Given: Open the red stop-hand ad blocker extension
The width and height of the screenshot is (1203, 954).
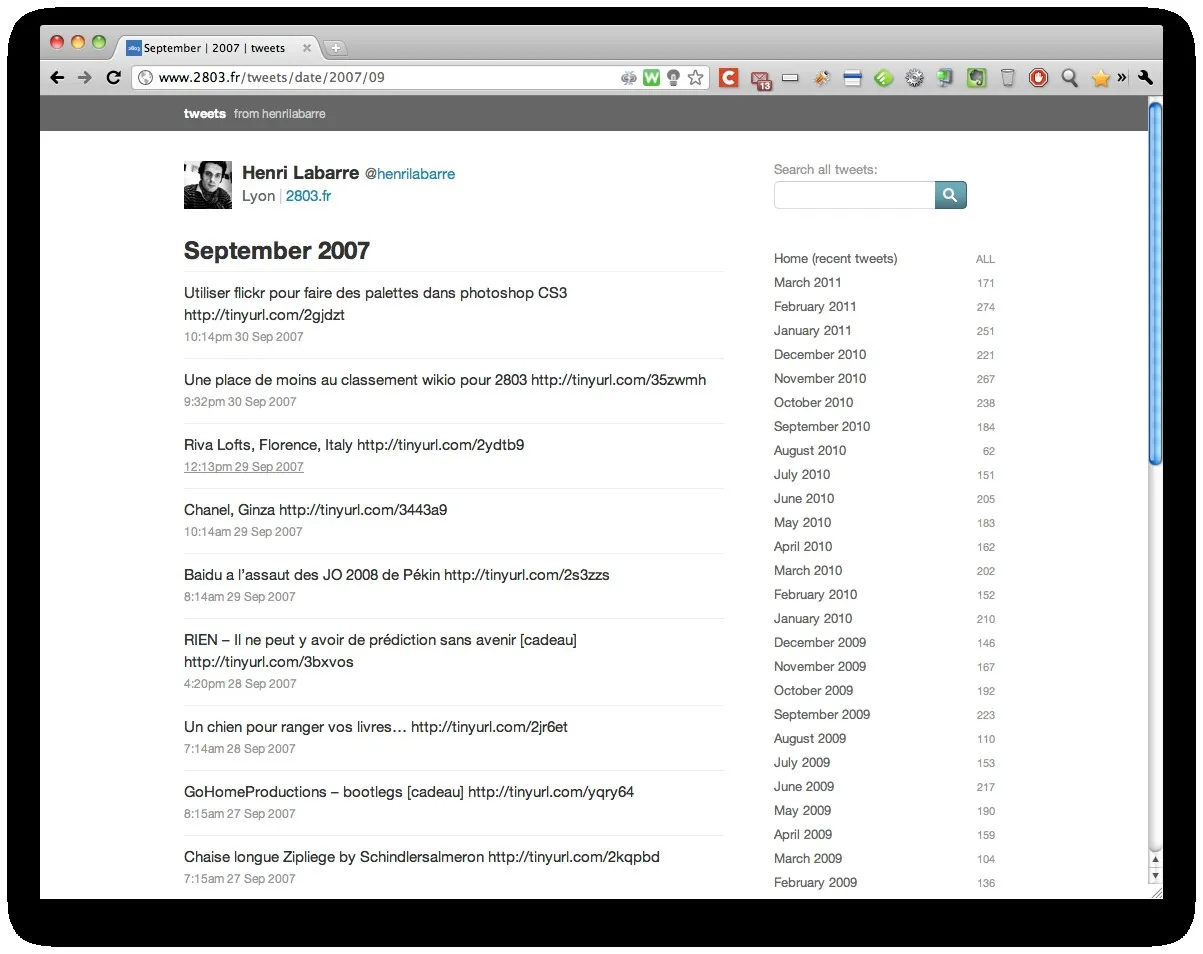Looking at the screenshot, I should pos(1038,77).
